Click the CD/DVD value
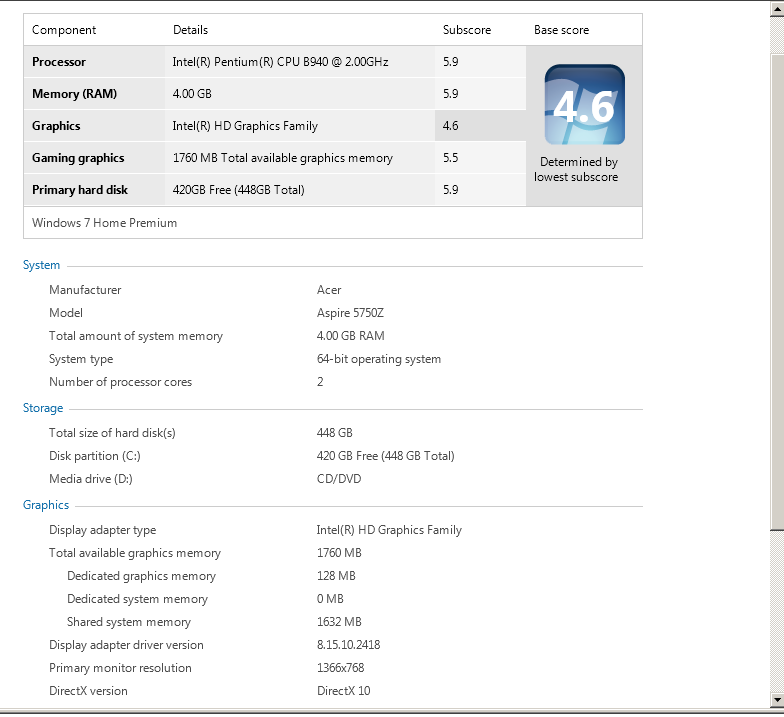 [x=339, y=479]
